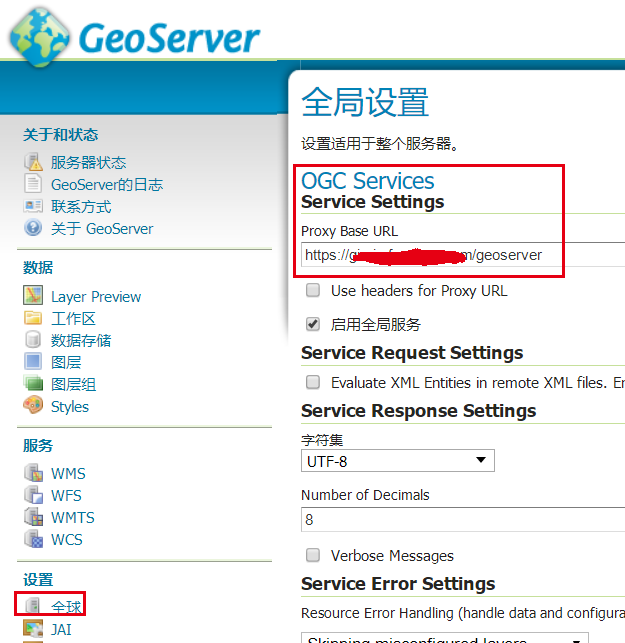625x643 pixels.
Task: Tick Evaluate XML Entities in remote files
Action: [313, 382]
